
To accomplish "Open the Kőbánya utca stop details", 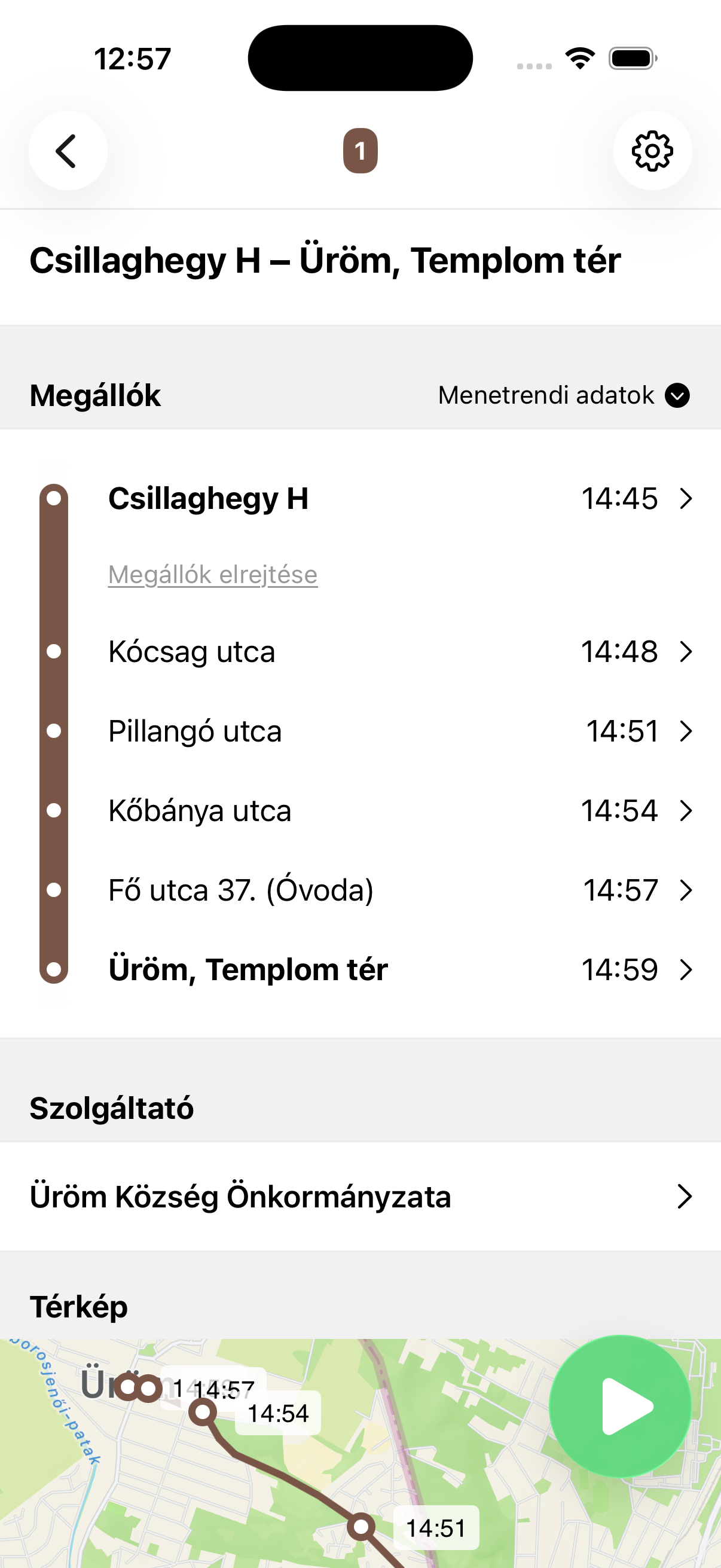I will tap(200, 811).
